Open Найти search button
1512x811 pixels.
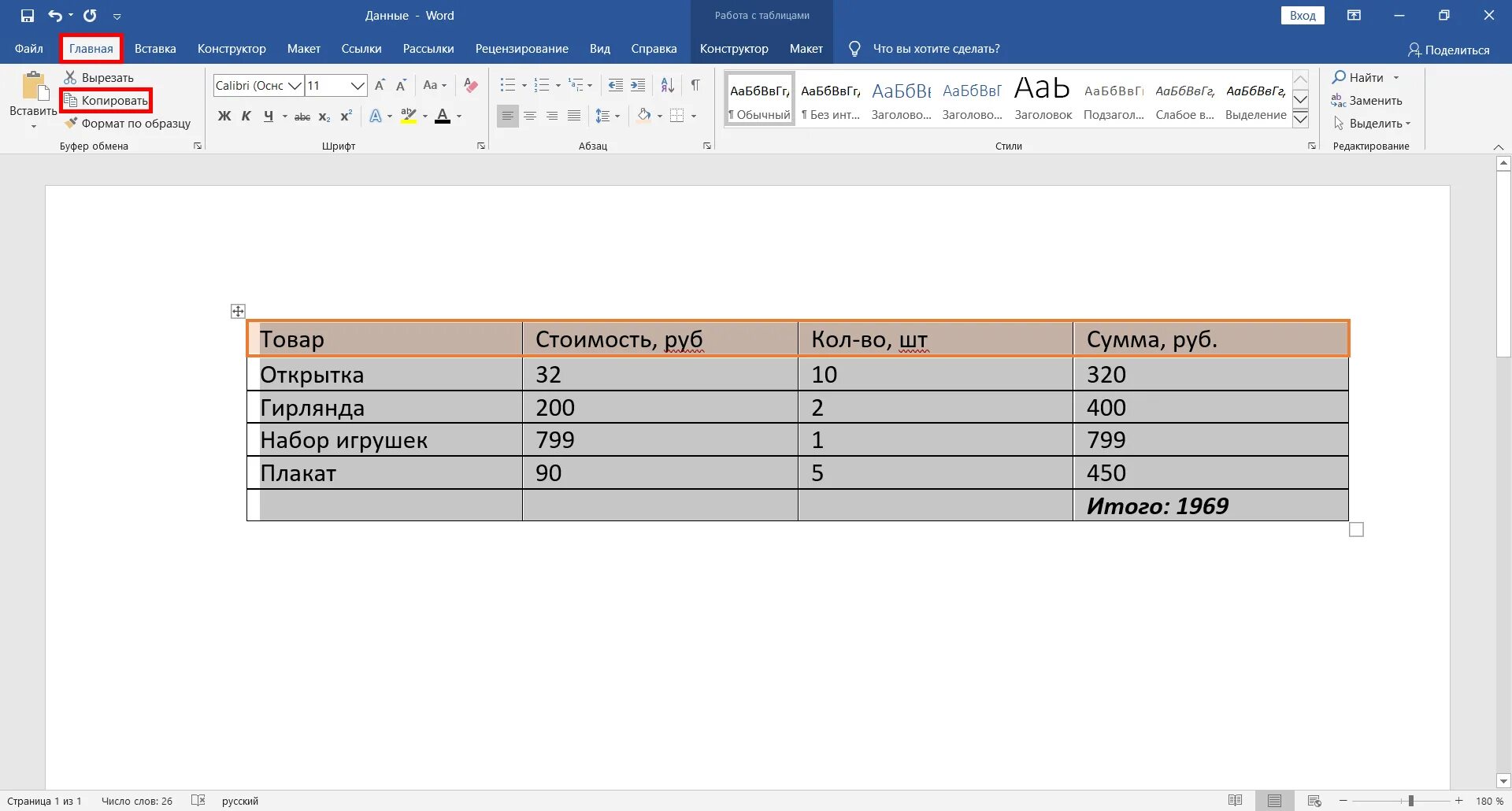(1358, 77)
